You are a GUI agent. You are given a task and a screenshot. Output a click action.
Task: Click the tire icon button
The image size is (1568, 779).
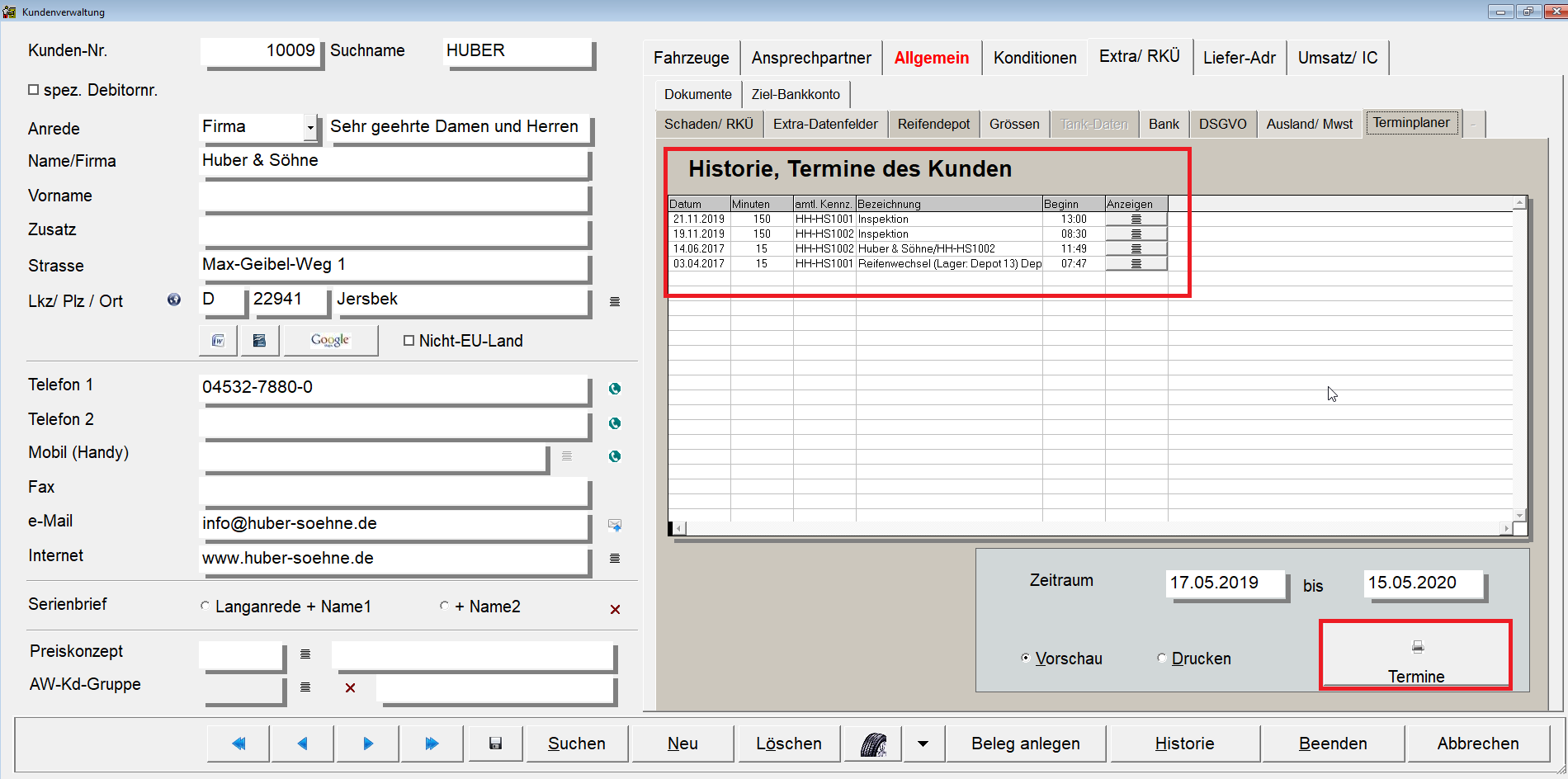tap(873, 744)
